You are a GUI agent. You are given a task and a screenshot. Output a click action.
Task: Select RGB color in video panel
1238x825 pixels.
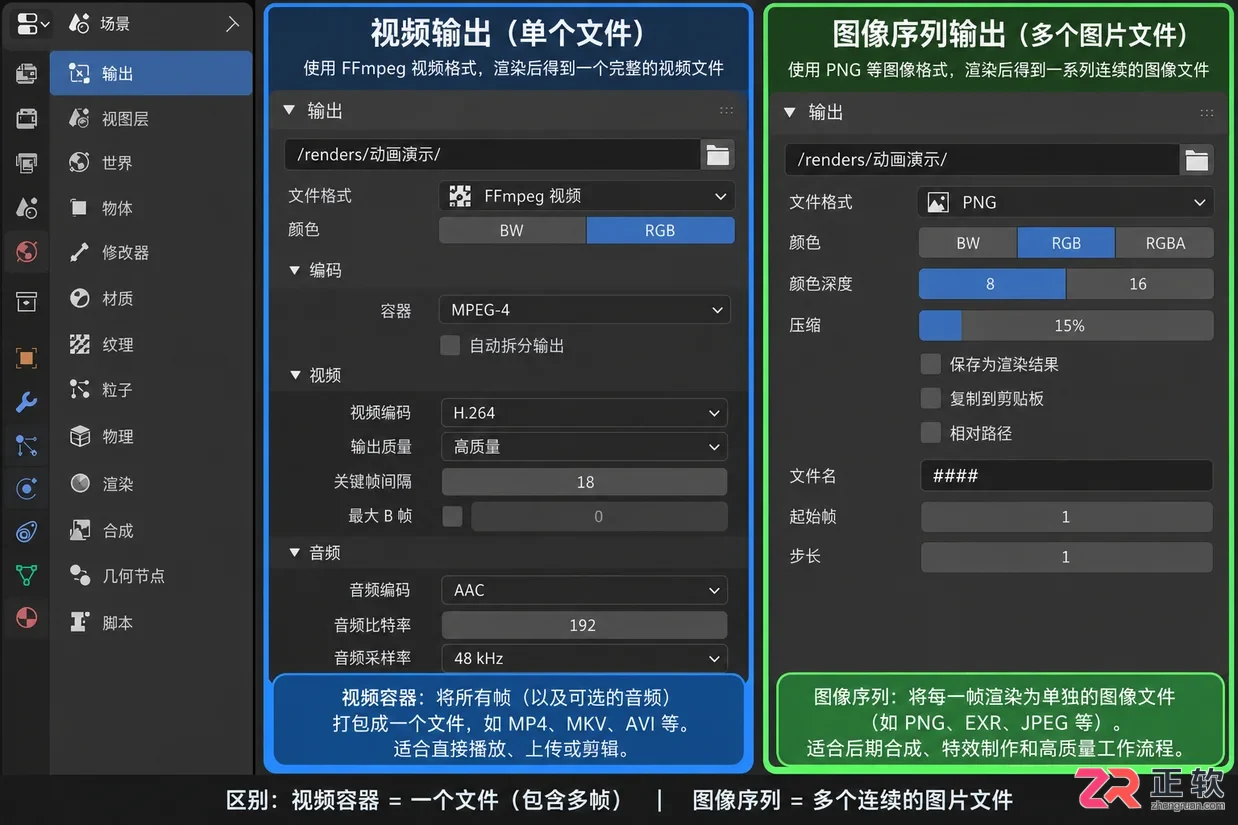(660, 230)
